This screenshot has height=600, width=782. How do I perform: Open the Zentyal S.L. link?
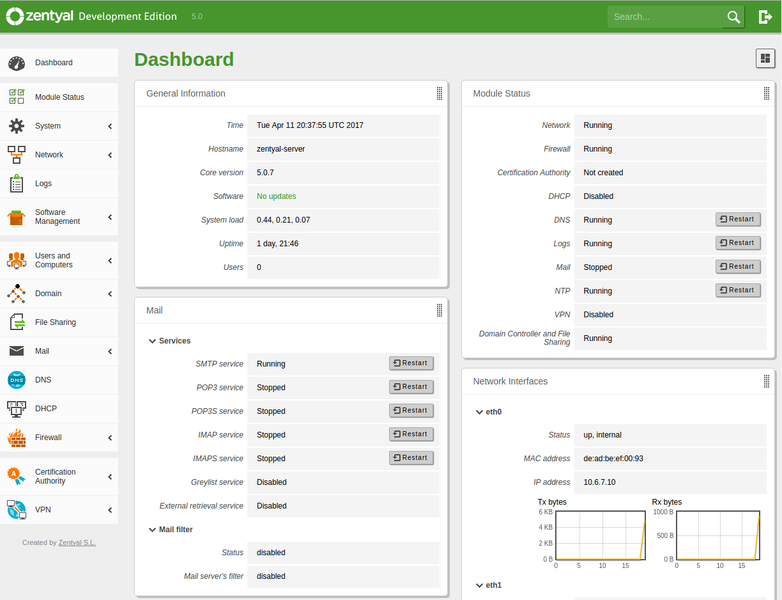pos(77,543)
